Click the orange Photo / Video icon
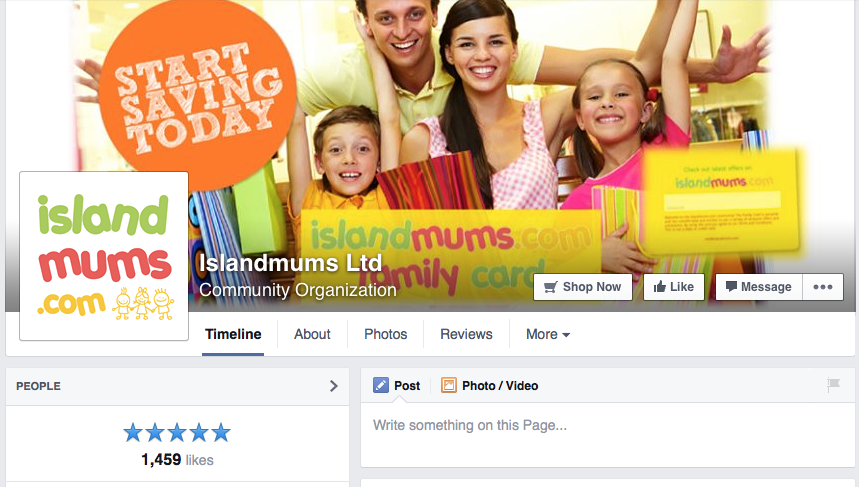The image size is (859, 487). coord(449,385)
